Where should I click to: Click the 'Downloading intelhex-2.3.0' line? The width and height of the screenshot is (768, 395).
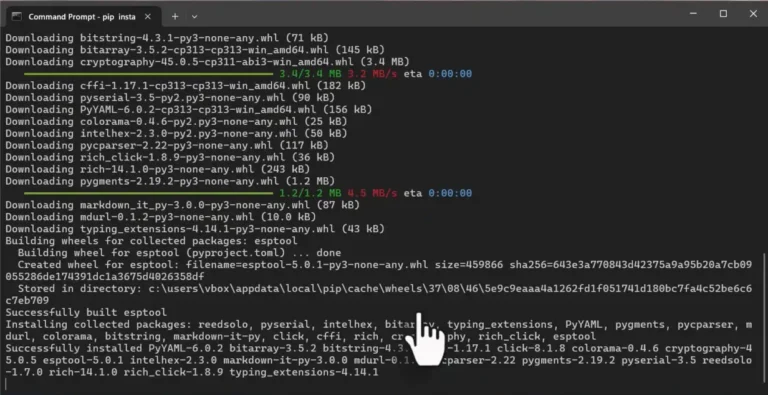coord(176,133)
